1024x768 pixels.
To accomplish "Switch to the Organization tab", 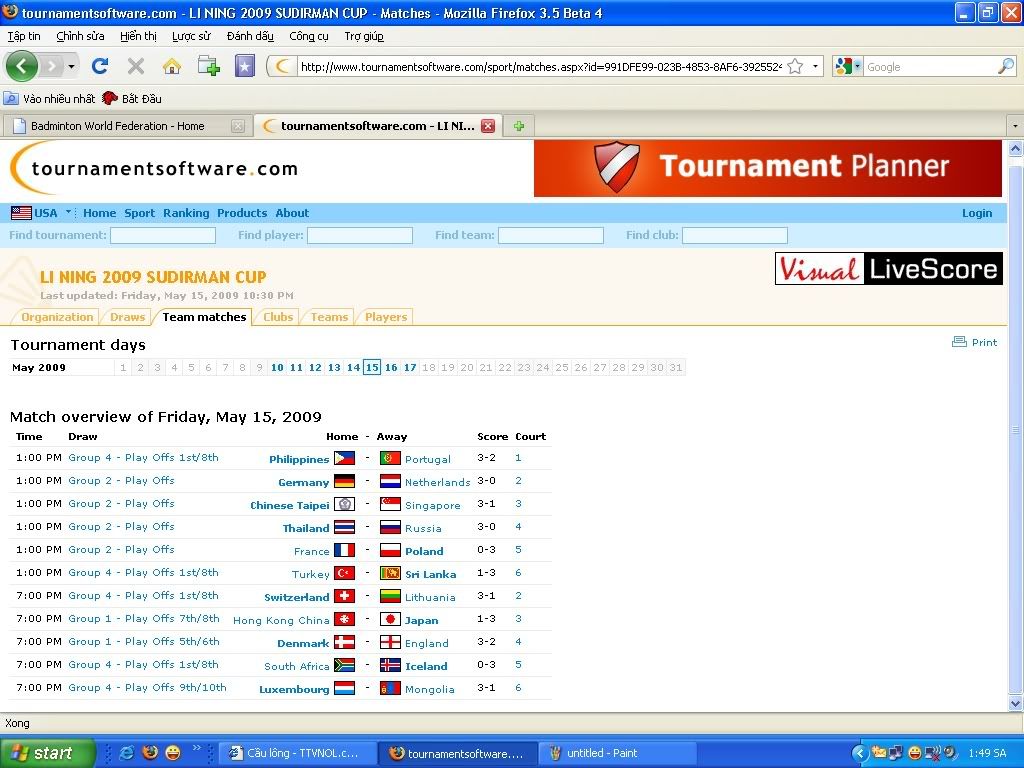I will coord(57,317).
